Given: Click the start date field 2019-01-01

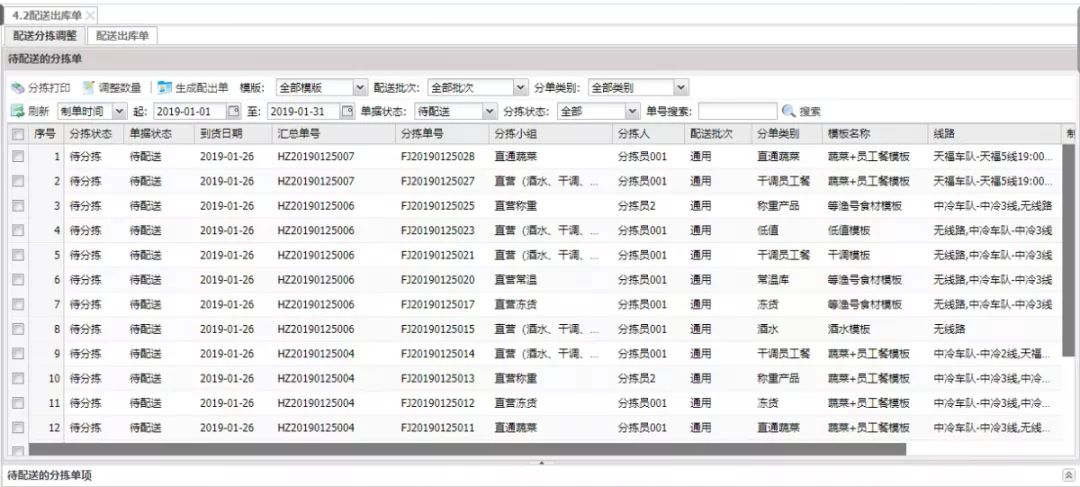Looking at the screenshot, I should (190, 111).
